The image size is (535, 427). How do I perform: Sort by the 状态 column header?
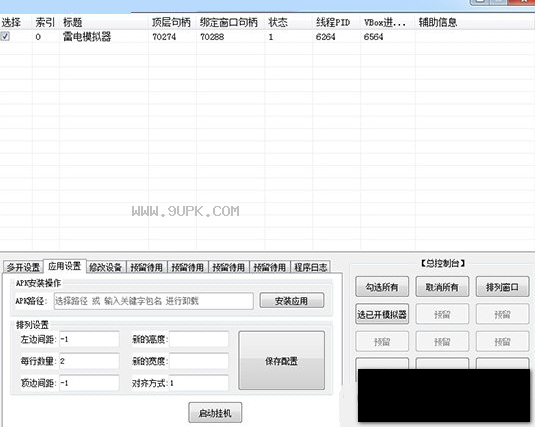289,23
